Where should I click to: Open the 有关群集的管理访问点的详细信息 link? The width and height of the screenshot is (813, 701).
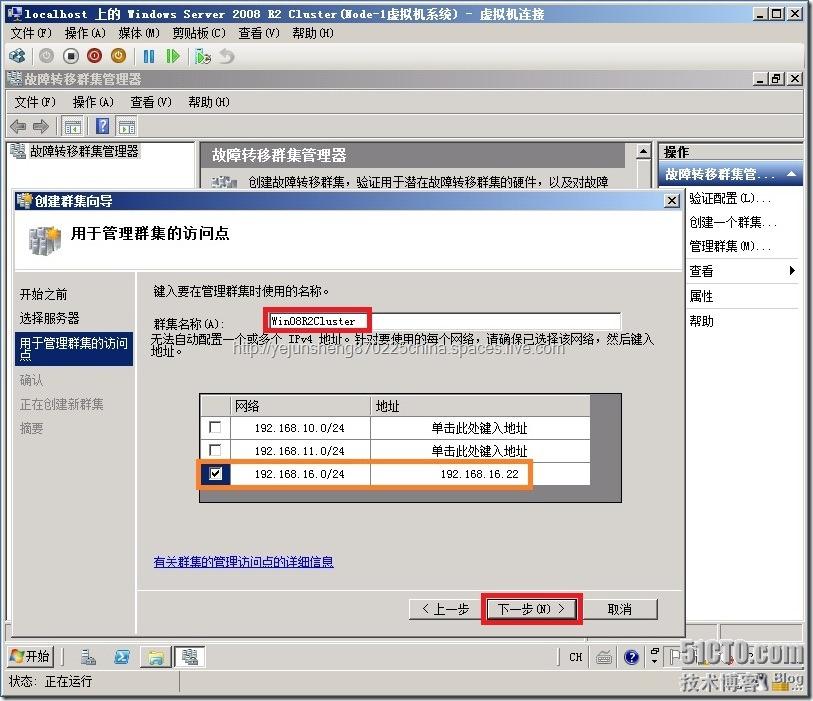[x=244, y=562]
